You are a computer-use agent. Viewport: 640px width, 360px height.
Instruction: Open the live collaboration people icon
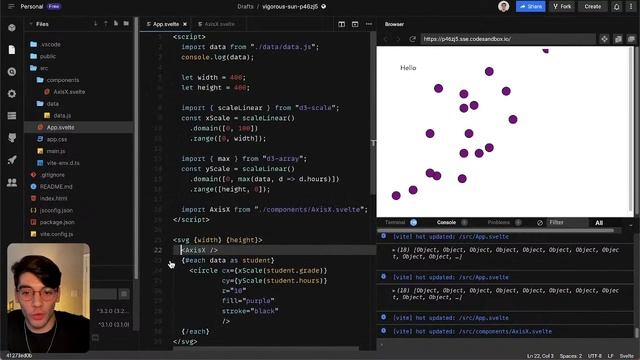pyautogui.click(x=12, y=182)
